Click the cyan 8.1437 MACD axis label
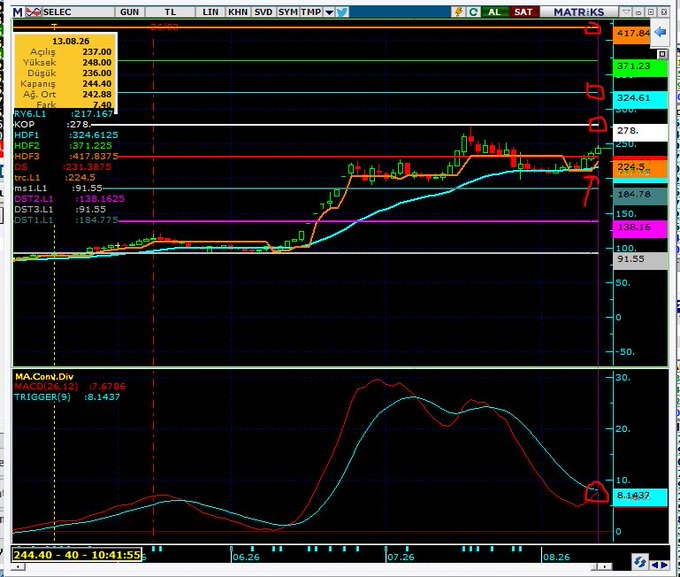The height and width of the screenshot is (577, 680). pyautogui.click(x=640, y=496)
